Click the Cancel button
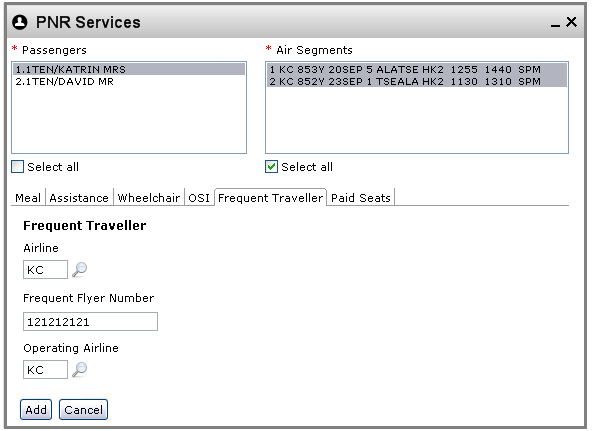This screenshot has height=431, width=592. 83,409
